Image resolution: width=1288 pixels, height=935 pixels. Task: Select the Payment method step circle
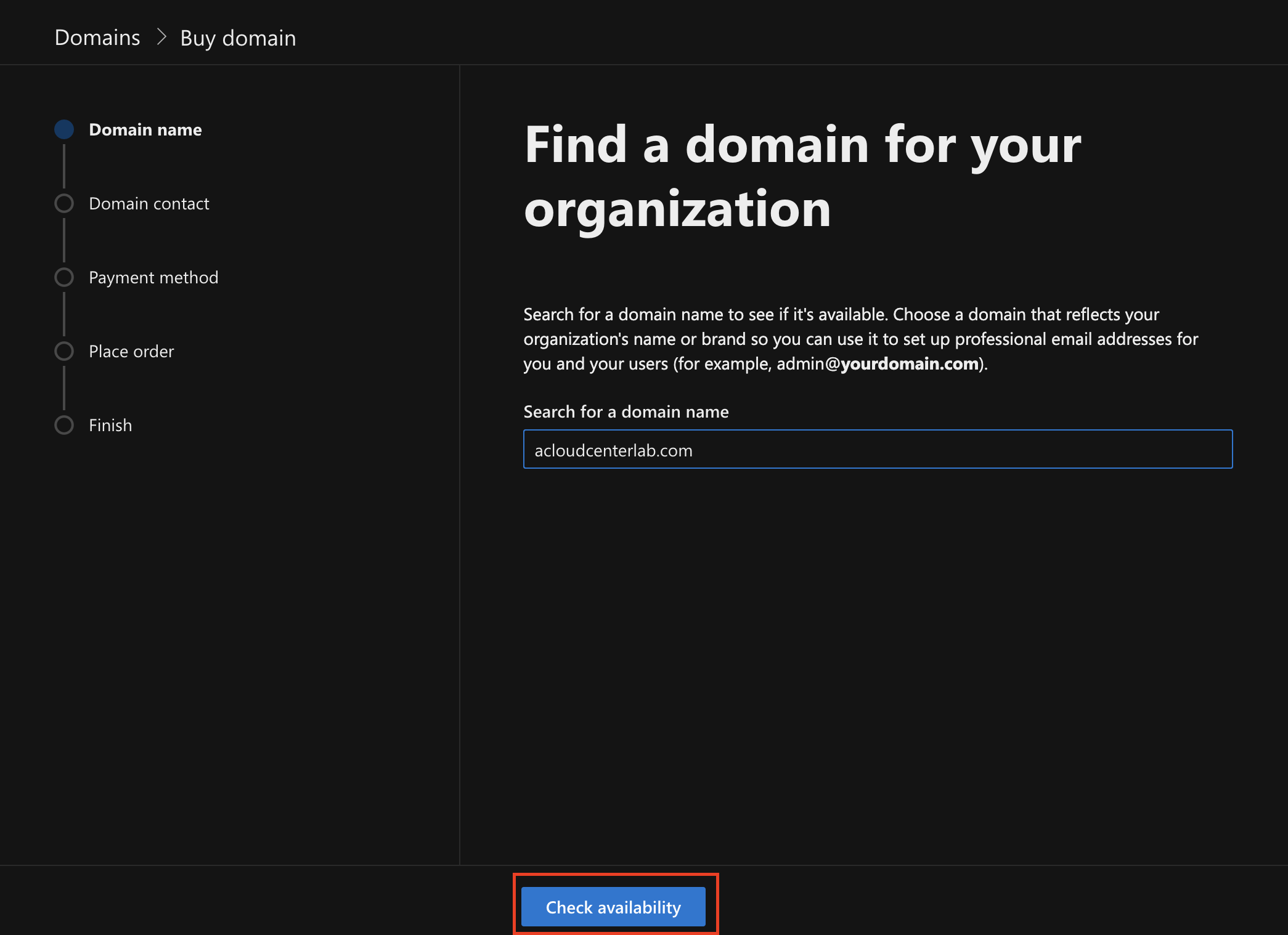[x=64, y=277]
